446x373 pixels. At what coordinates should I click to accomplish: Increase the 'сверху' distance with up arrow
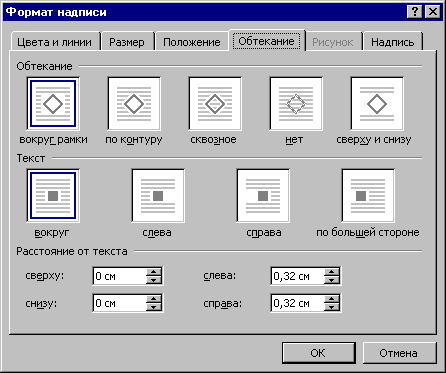pos(154,272)
